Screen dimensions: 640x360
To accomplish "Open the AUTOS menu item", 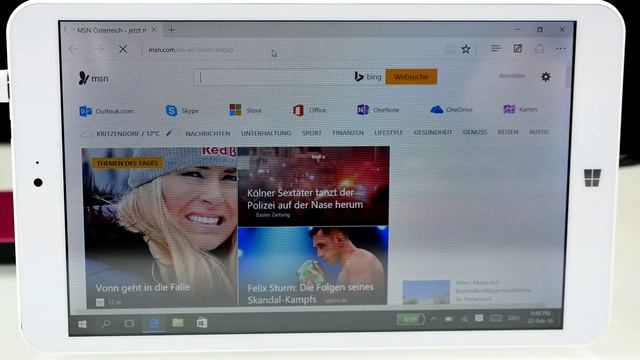I will click(x=539, y=132).
